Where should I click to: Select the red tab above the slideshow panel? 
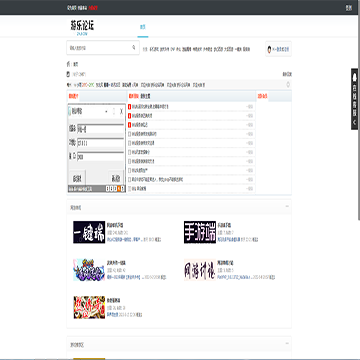(73, 96)
